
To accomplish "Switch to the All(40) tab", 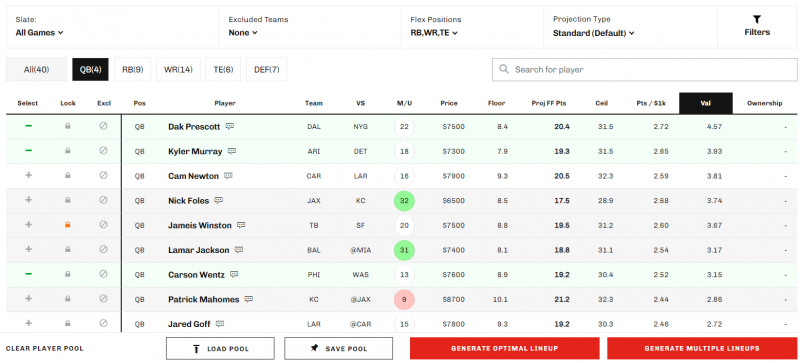I will 37,69.
